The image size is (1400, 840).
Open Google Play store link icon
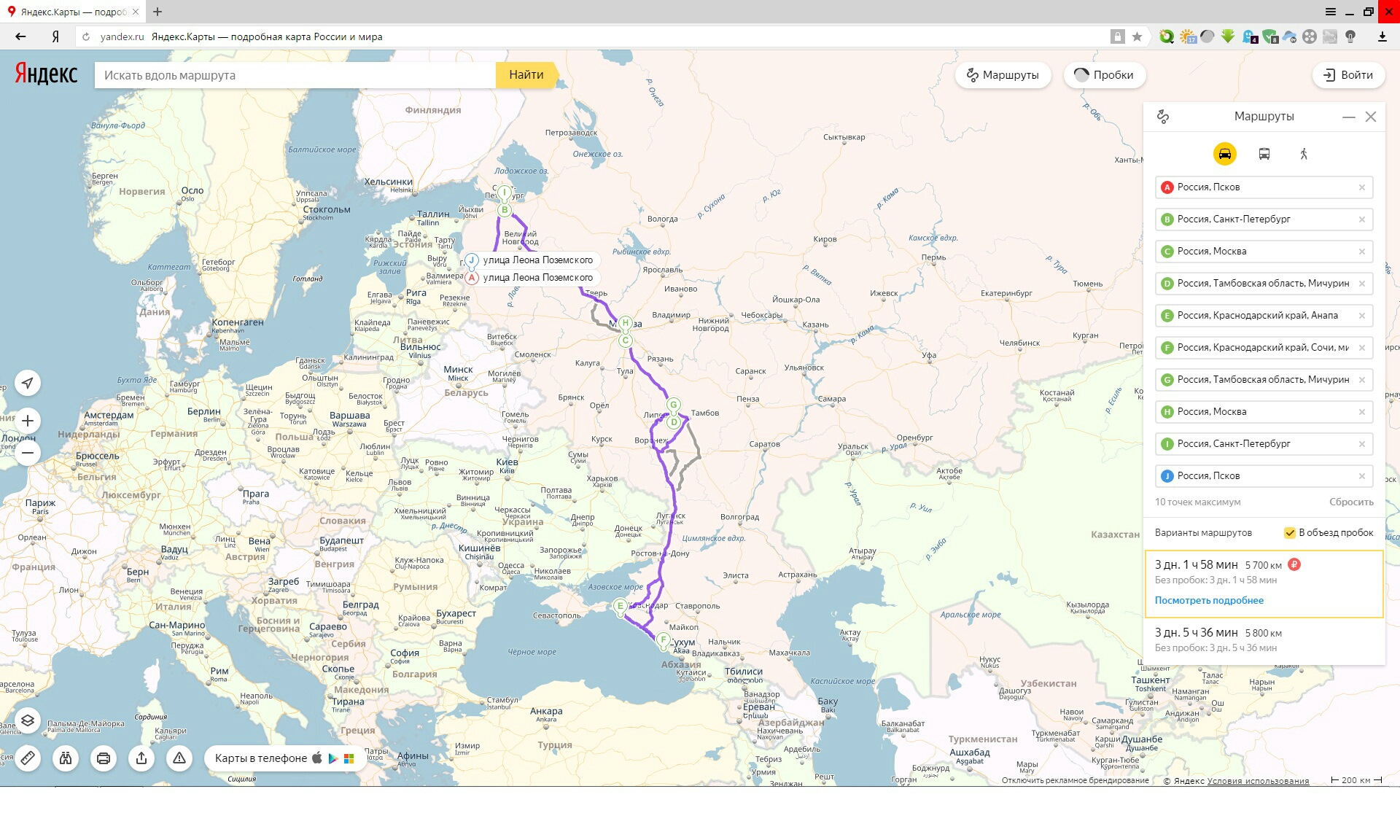tap(333, 758)
